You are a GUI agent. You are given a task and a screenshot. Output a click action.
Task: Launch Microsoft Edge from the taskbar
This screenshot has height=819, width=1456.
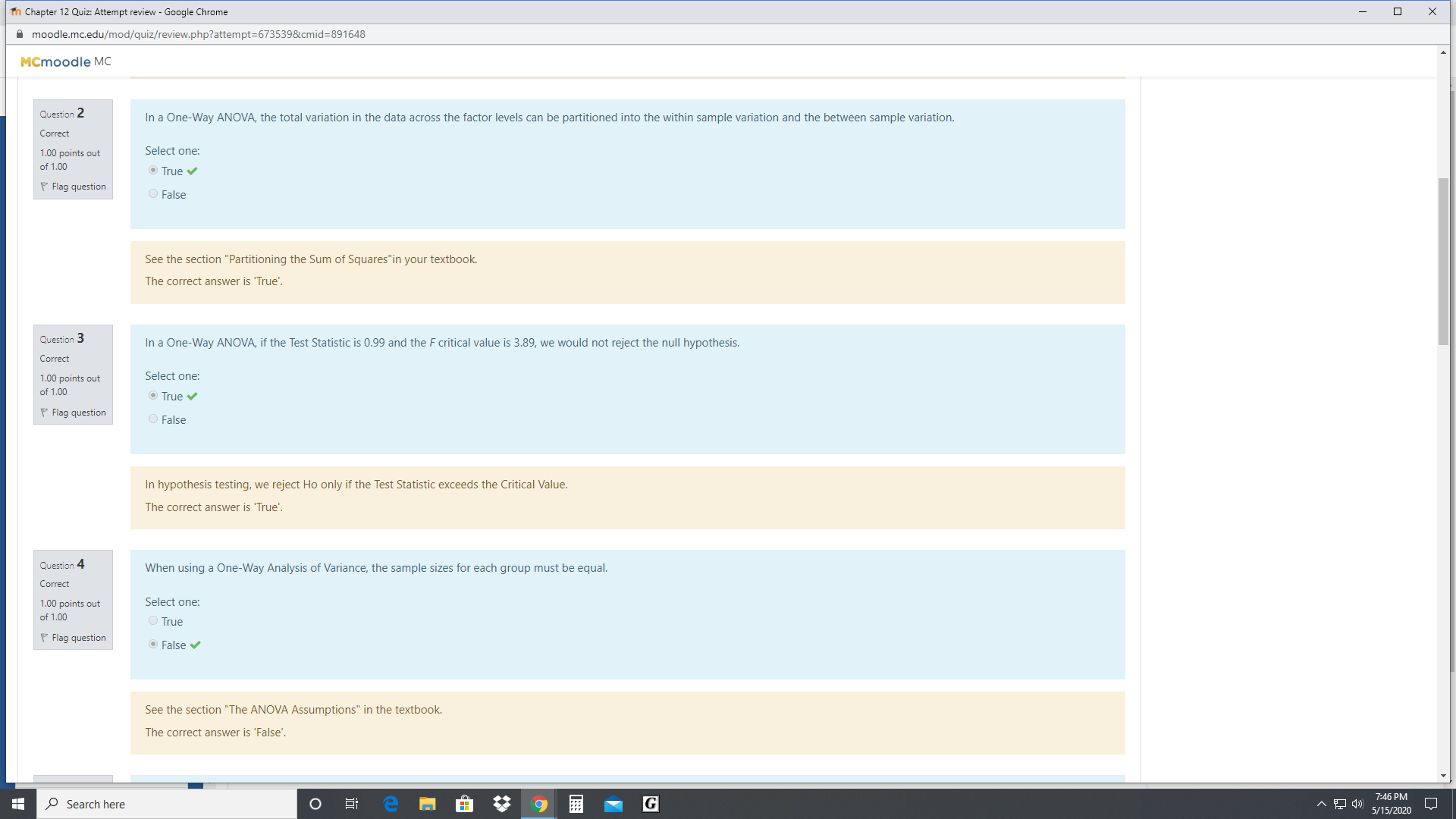pyautogui.click(x=390, y=803)
